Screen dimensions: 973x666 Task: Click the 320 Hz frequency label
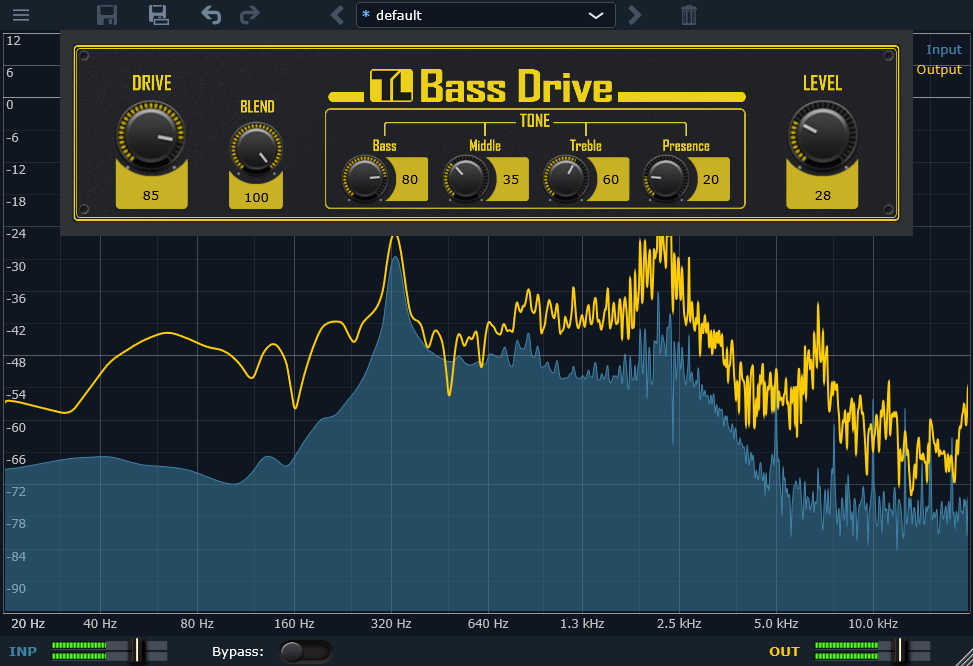[391, 624]
